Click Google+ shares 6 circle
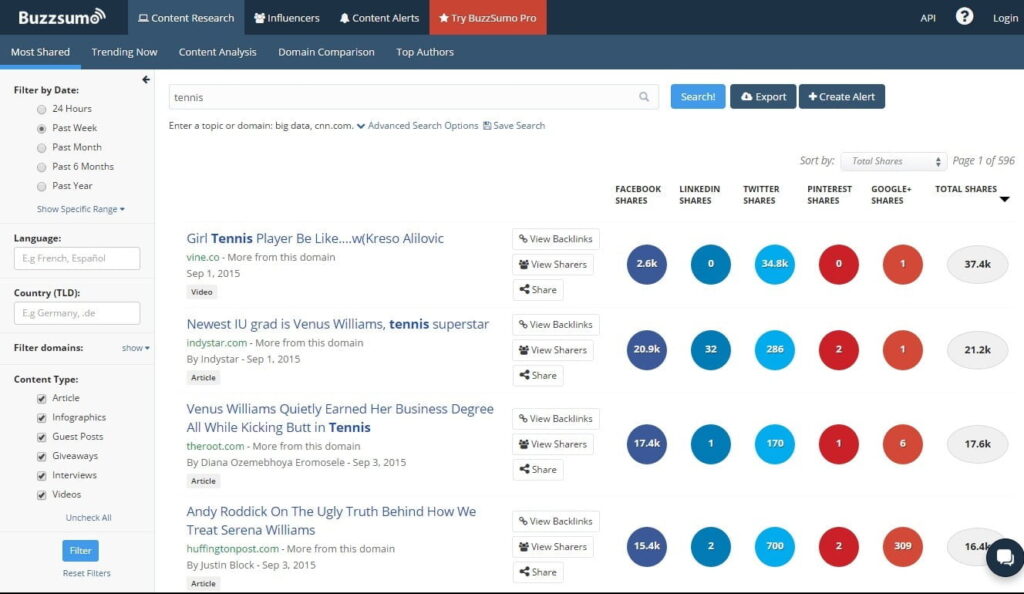Image resolution: width=1024 pixels, height=594 pixels. click(903, 443)
